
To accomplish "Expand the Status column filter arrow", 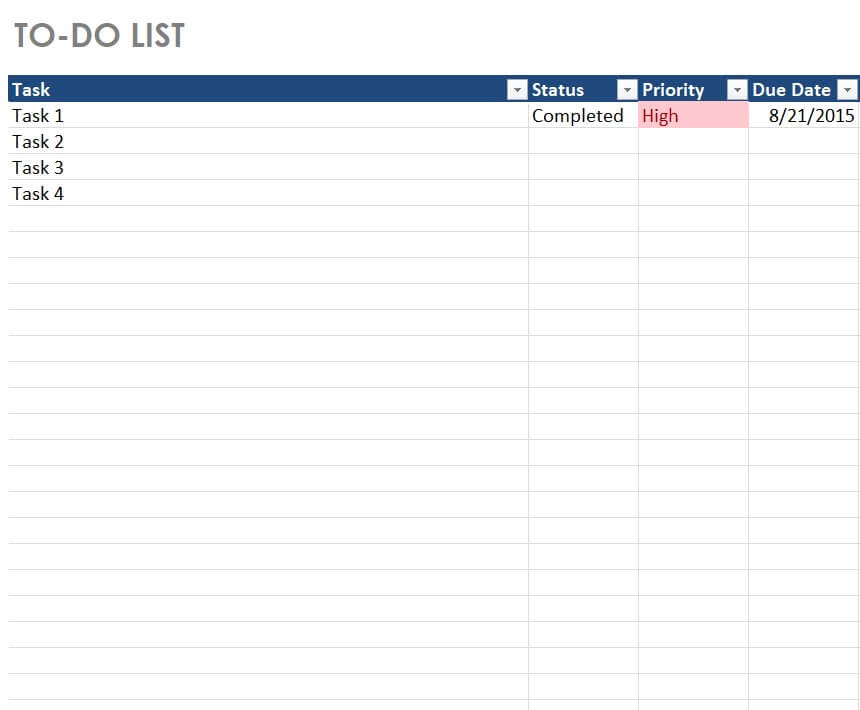I will (x=627, y=90).
